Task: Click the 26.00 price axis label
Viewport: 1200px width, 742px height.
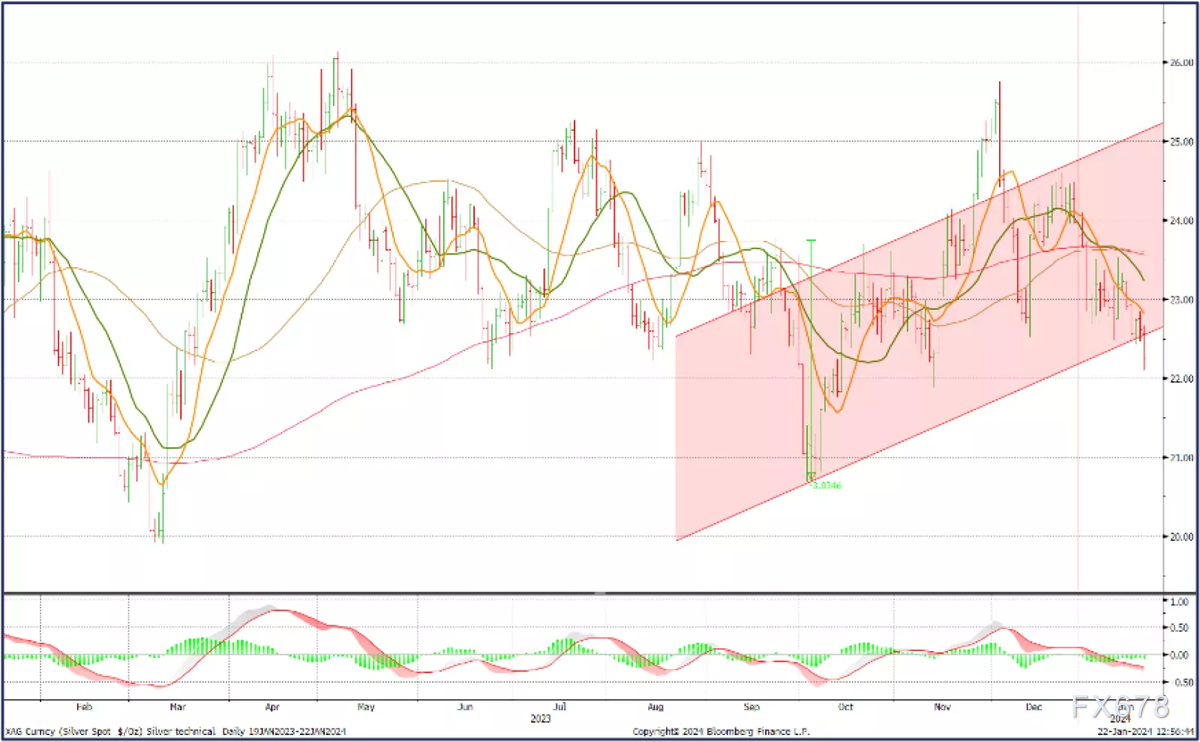Action: point(1181,63)
